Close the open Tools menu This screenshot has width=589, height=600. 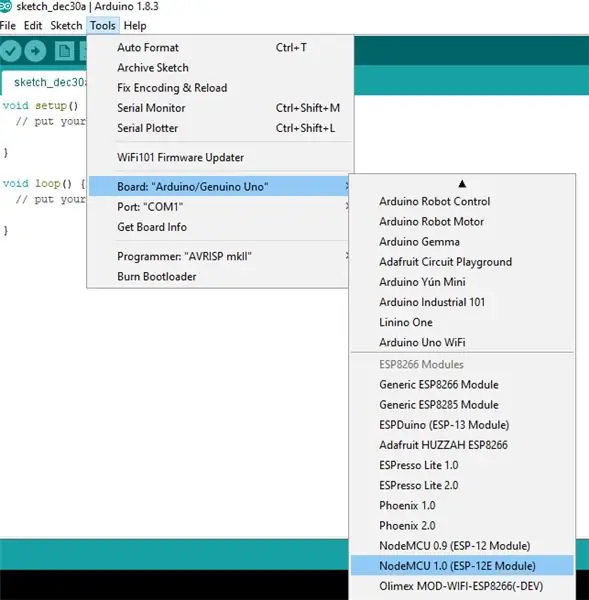point(103,26)
